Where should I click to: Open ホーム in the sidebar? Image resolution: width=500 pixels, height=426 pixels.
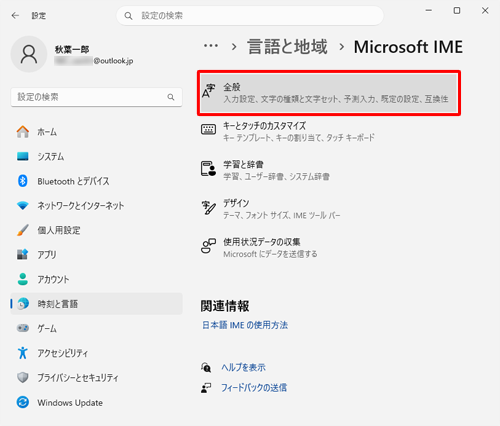(97, 132)
